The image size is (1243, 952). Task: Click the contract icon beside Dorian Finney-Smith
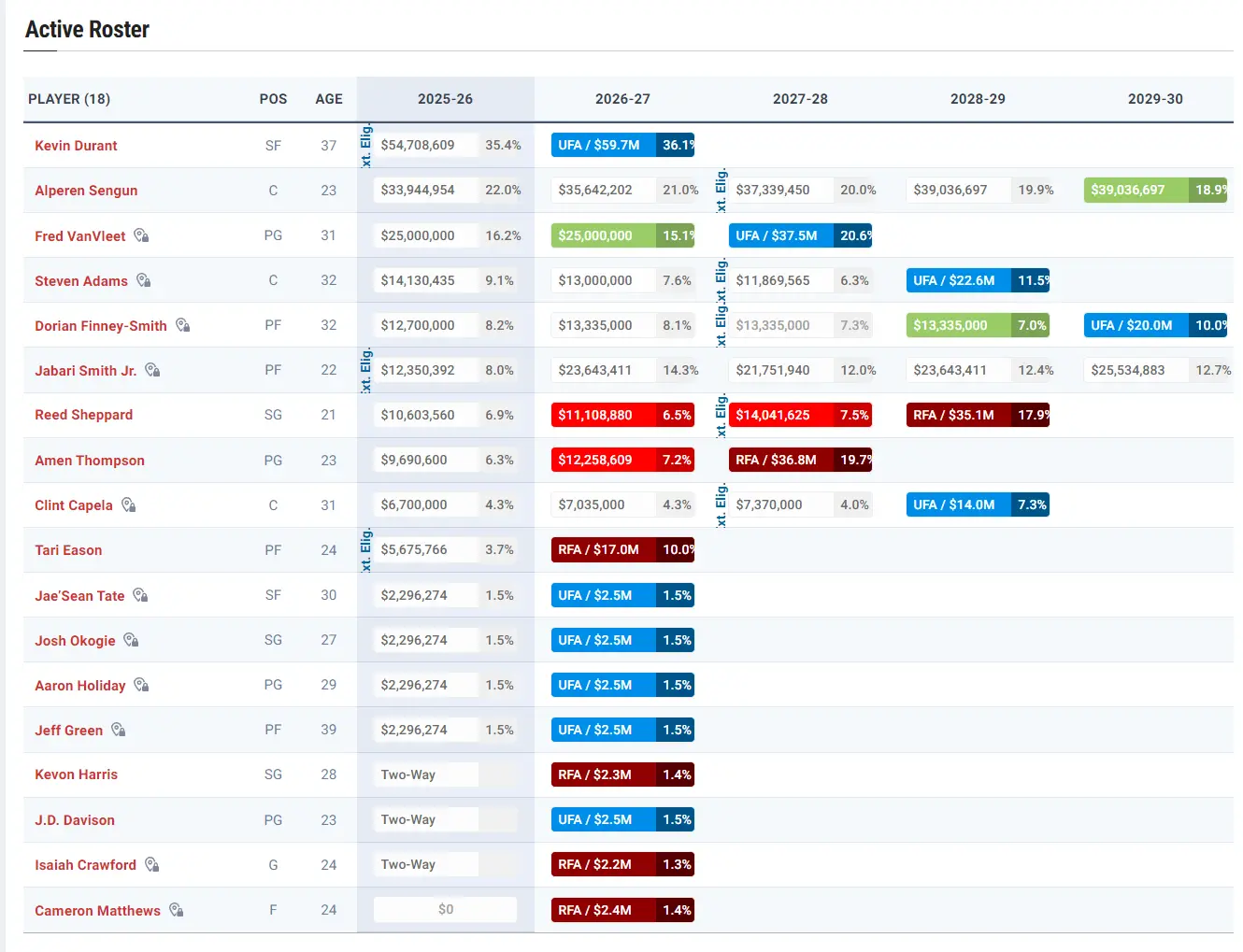pyautogui.click(x=183, y=325)
